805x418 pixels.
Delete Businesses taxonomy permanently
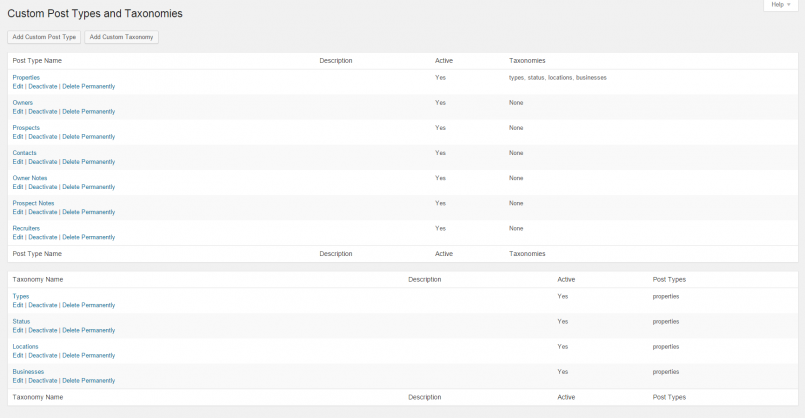[89, 381]
